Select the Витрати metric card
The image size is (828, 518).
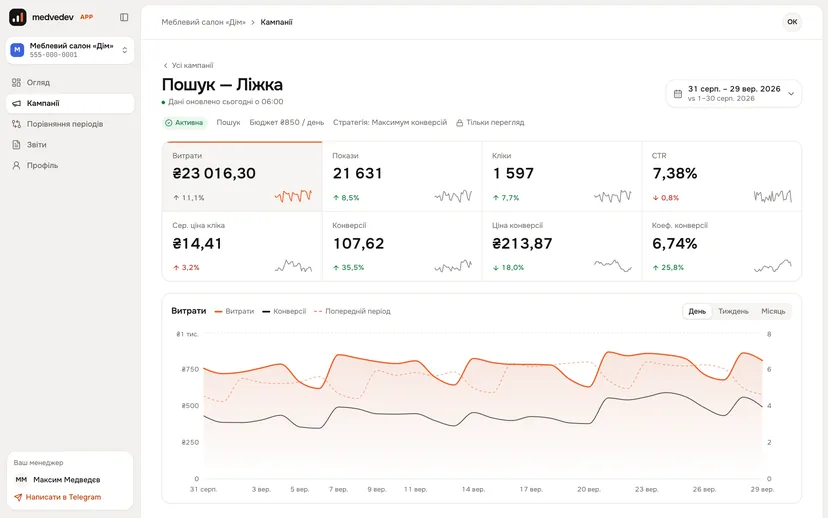point(242,177)
